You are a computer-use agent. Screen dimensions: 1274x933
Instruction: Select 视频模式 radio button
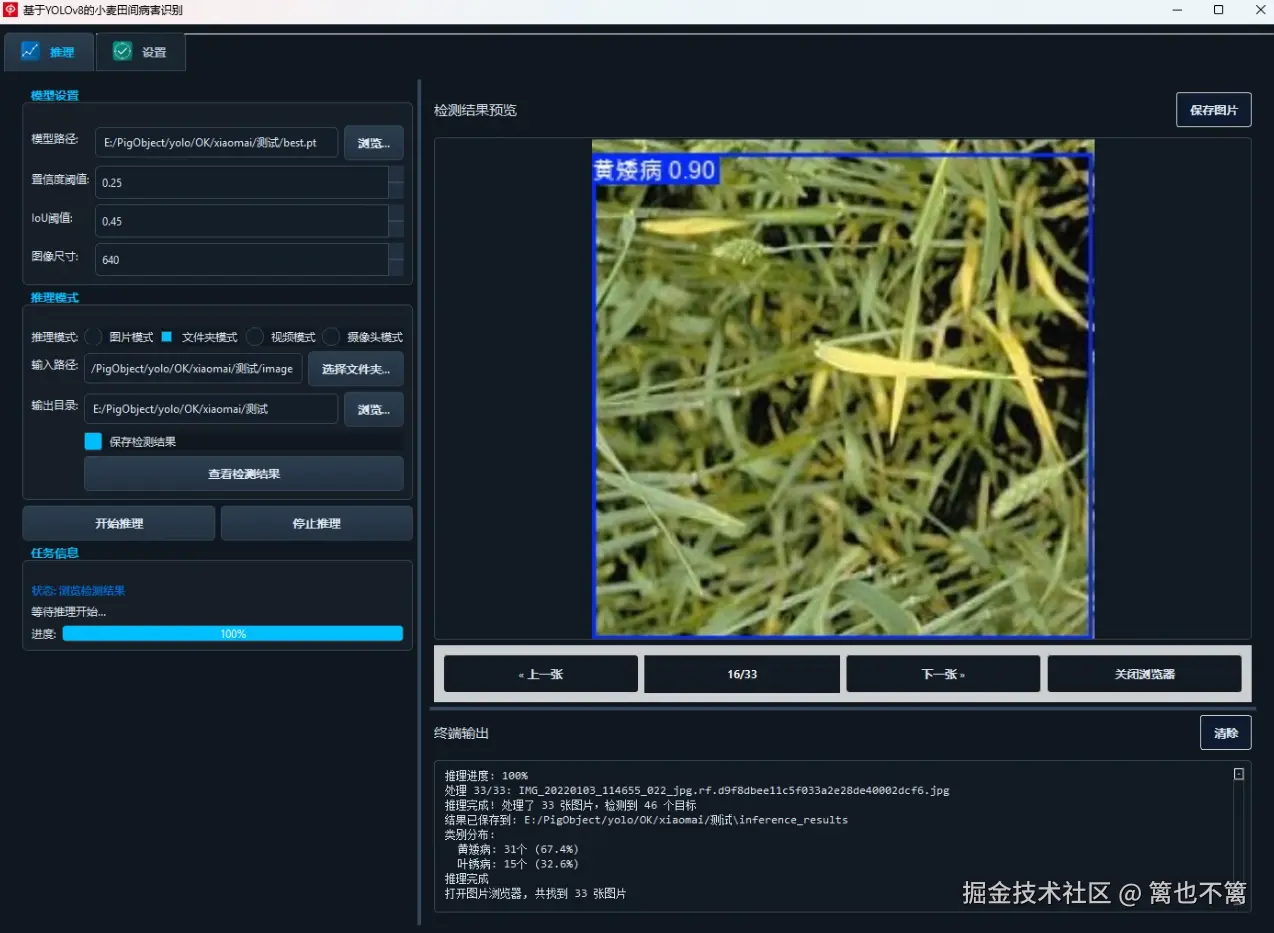pyautogui.click(x=255, y=337)
